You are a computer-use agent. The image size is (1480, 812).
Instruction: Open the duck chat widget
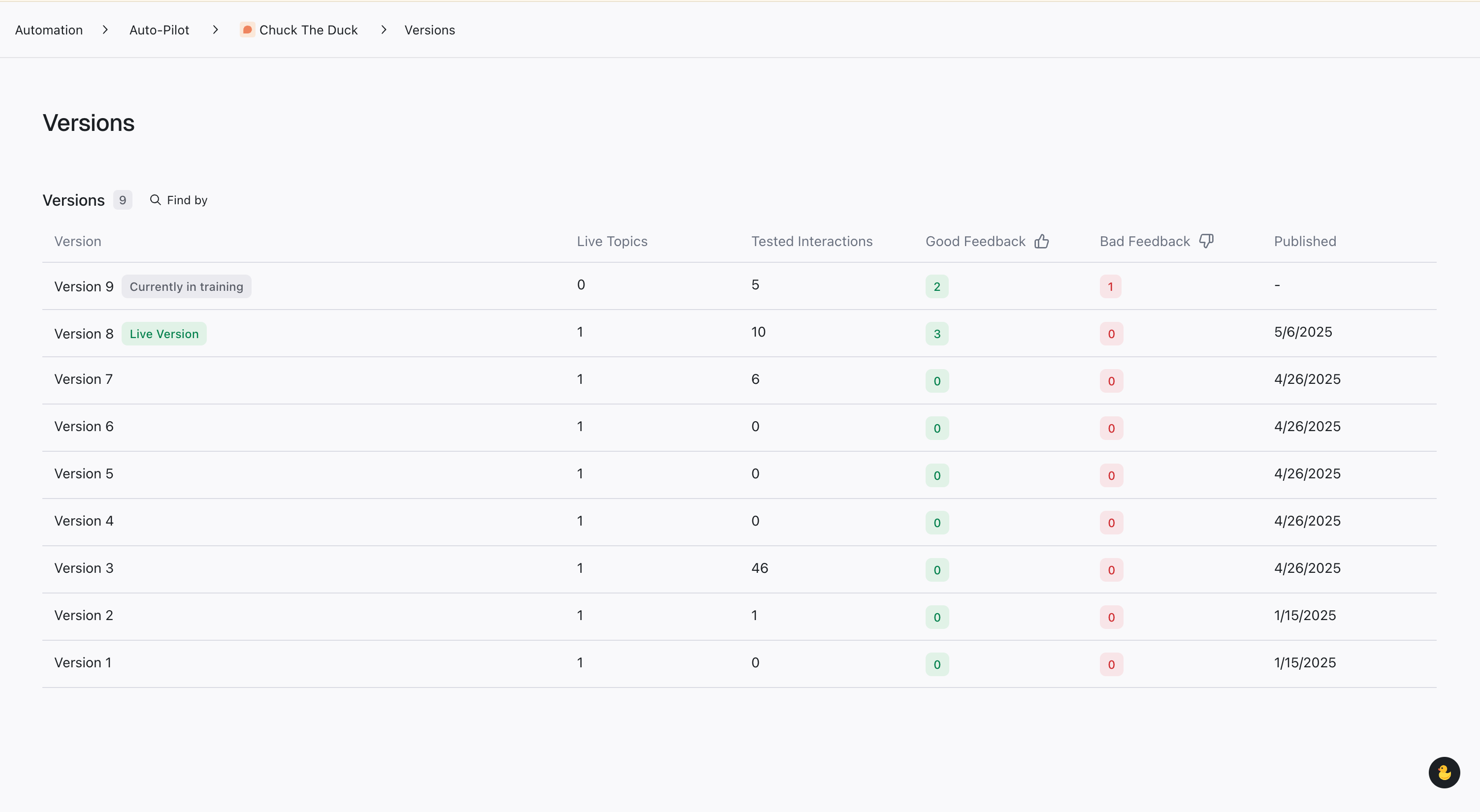click(x=1444, y=772)
